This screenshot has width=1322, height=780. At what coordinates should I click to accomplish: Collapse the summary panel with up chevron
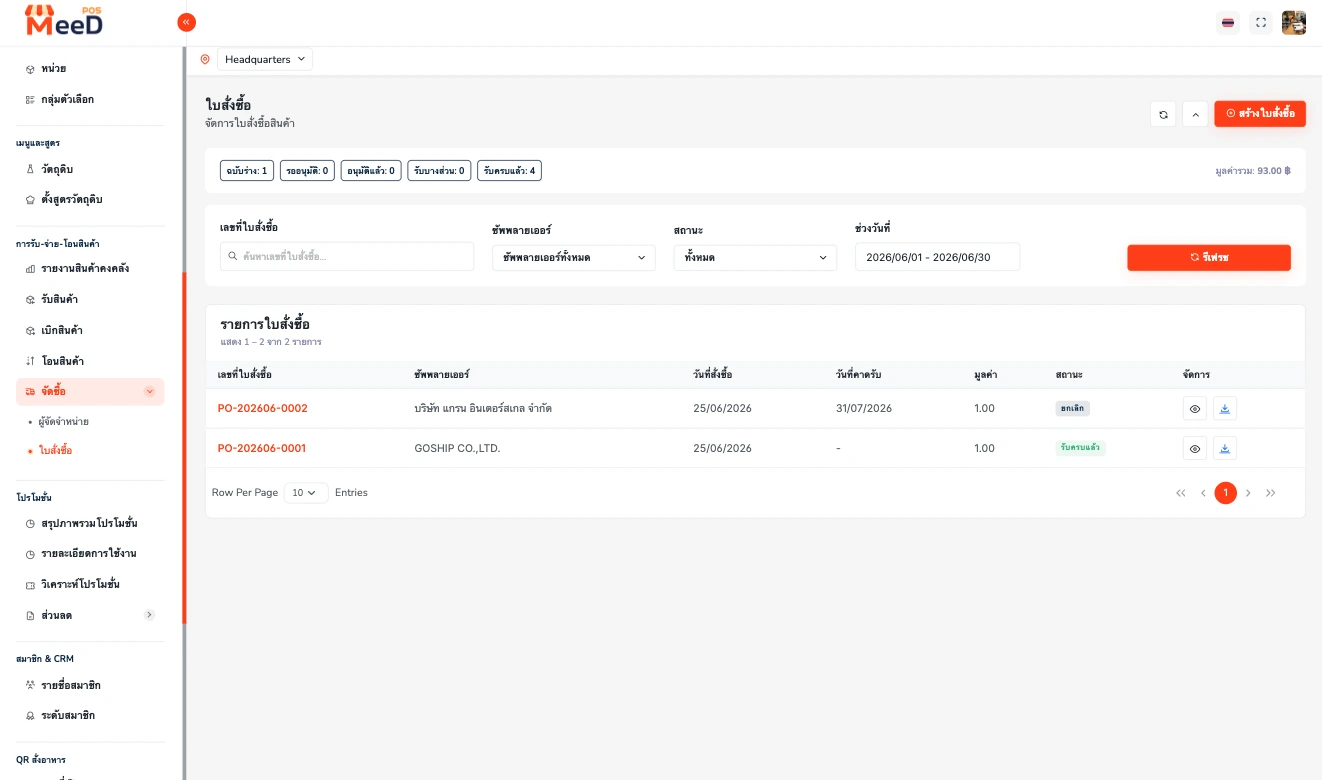1195,114
